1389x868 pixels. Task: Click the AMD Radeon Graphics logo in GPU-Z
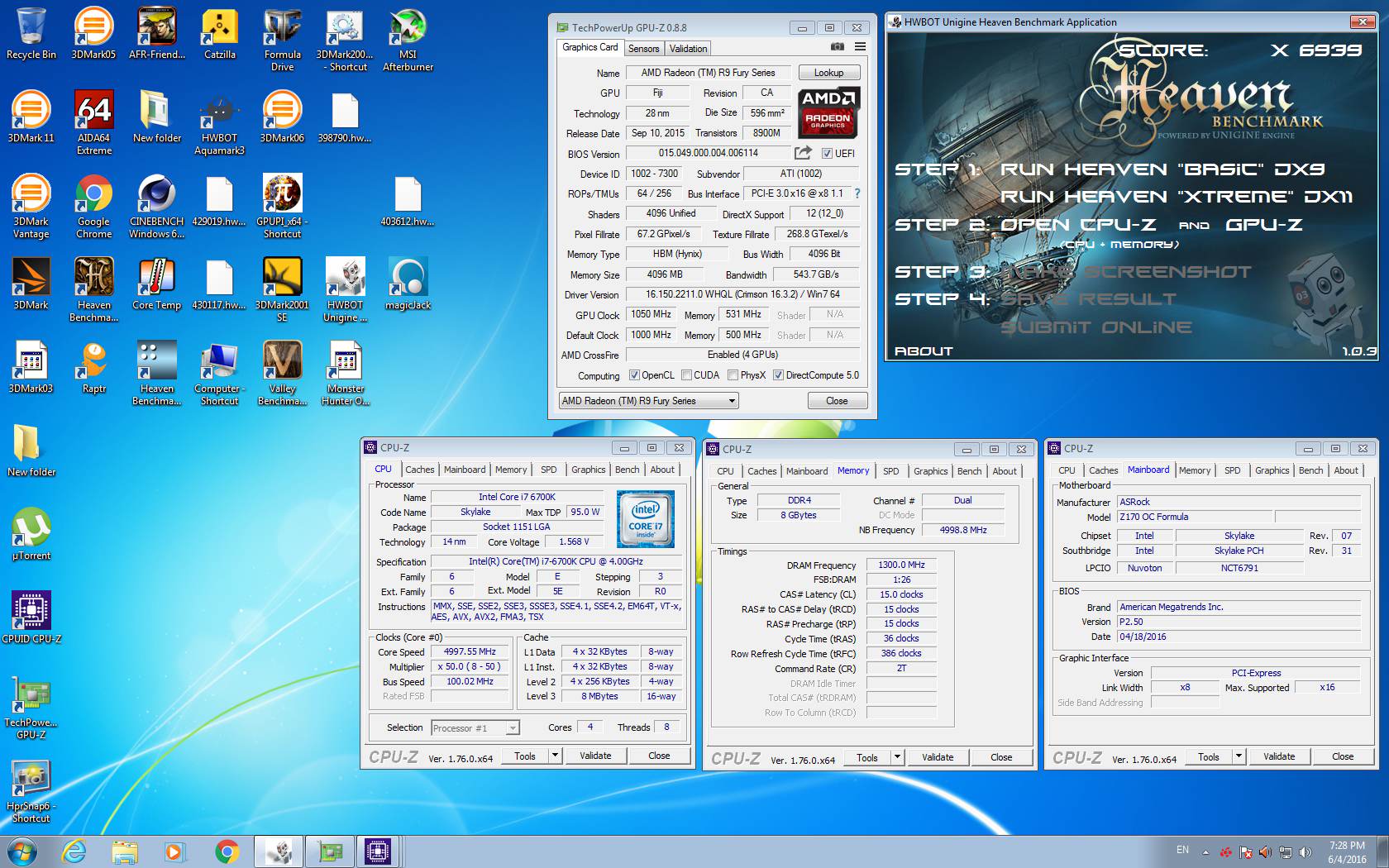click(x=829, y=113)
